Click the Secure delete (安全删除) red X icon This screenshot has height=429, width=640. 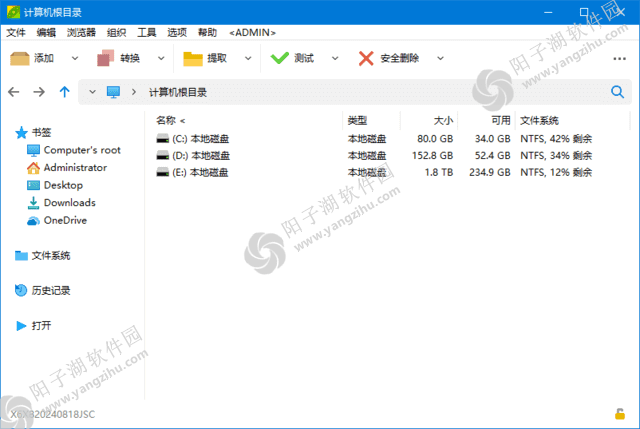click(x=366, y=58)
